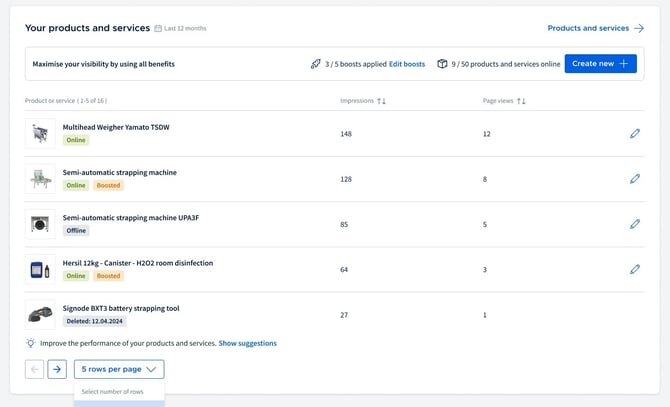Click 'Multihead Weigher Yamato TSDW' product name
The image size is (670, 407).
pyautogui.click(x=116, y=127)
